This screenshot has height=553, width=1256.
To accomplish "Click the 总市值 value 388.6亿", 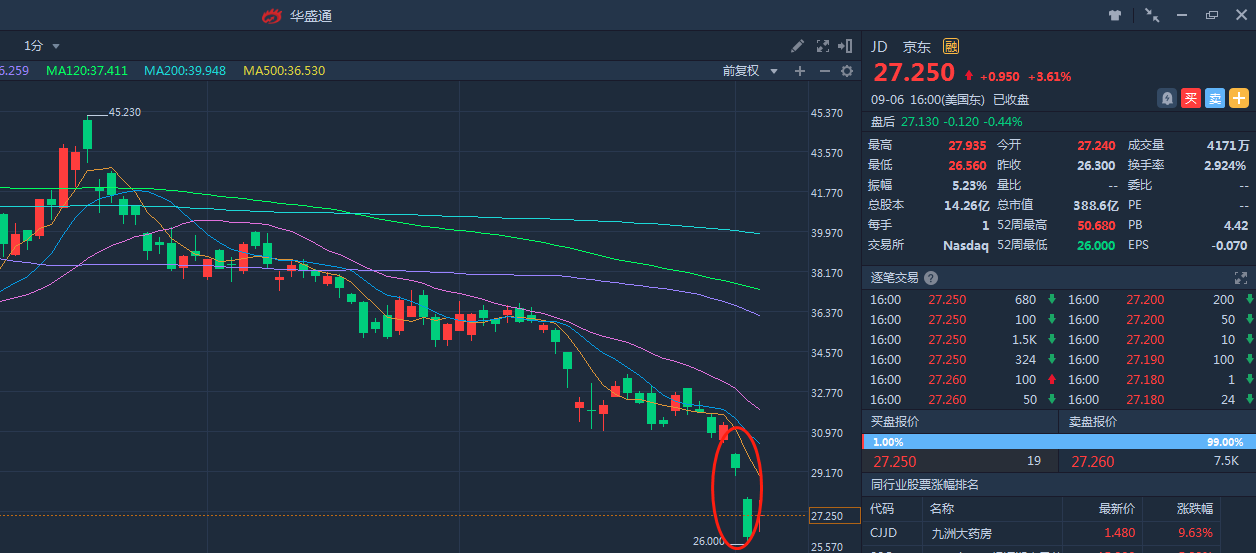I will point(1095,205).
